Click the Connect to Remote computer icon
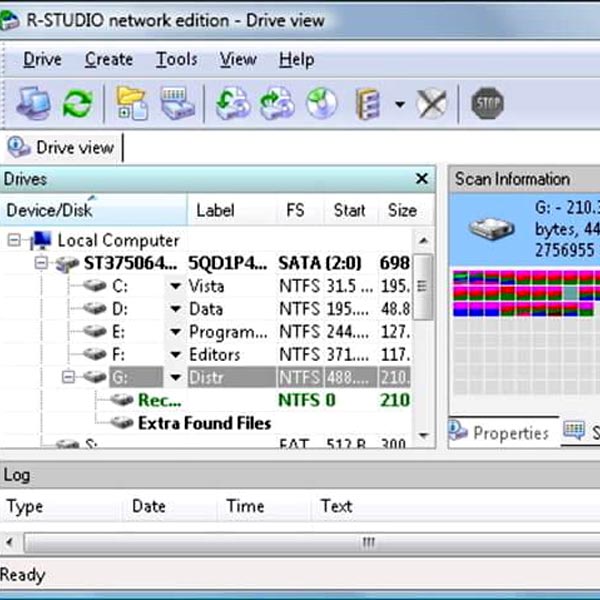This screenshot has height=600, width=600. click(34, 103)
